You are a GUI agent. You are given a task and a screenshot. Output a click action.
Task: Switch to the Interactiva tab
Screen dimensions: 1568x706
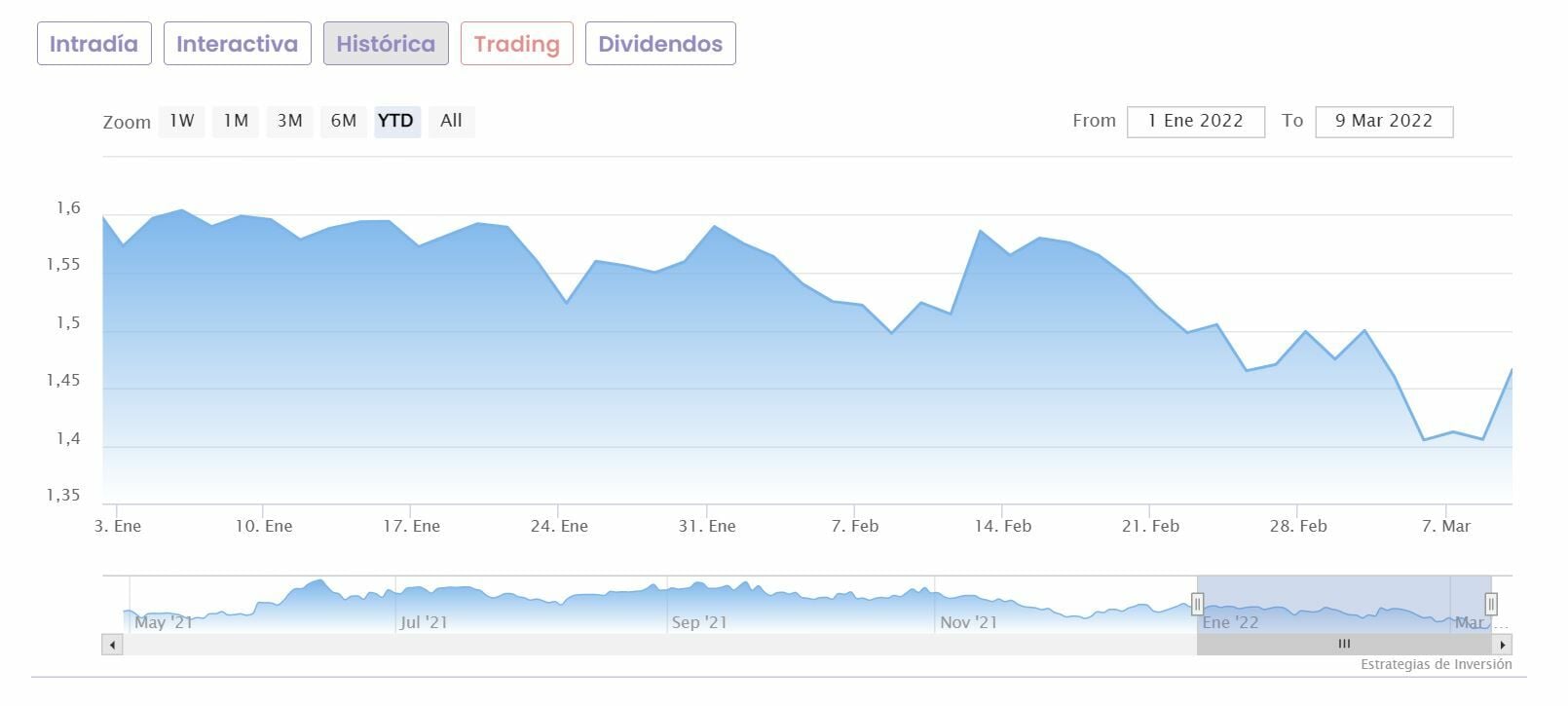[237, 44]
